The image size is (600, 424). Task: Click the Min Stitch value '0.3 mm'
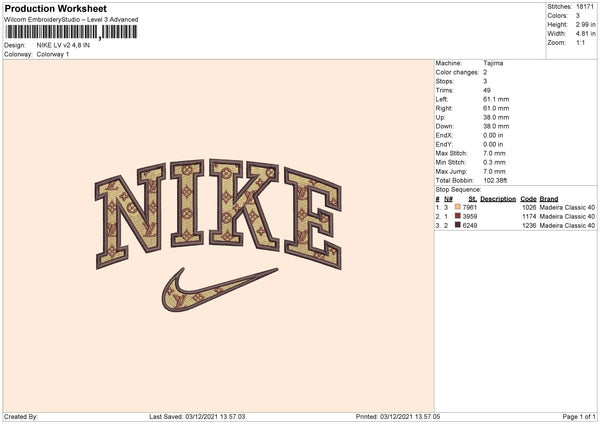pos(494,162)
